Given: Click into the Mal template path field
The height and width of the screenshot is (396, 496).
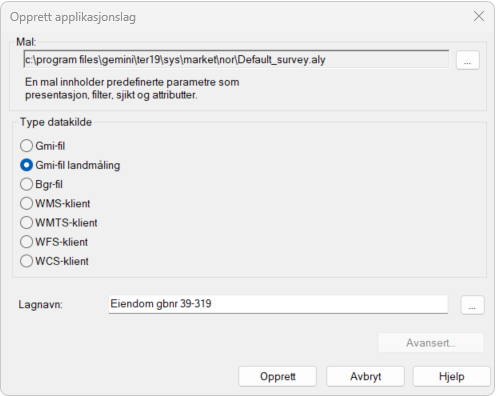Looking at the screenshot, I should pos(236,59).
